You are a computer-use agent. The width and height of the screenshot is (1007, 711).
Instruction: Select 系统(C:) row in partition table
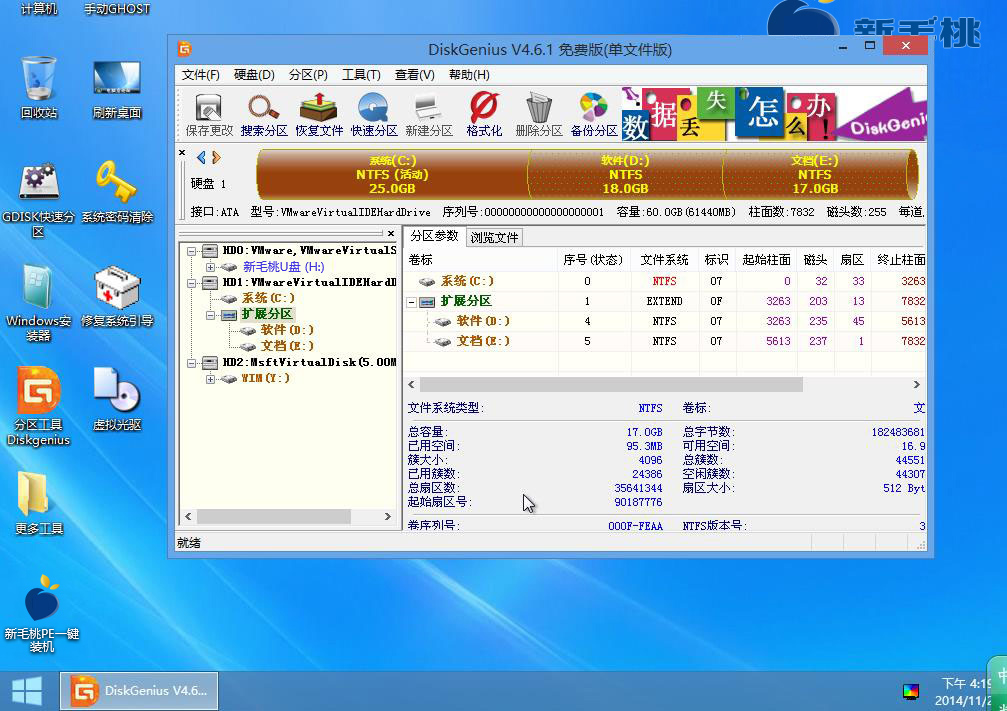click(665, 281)
